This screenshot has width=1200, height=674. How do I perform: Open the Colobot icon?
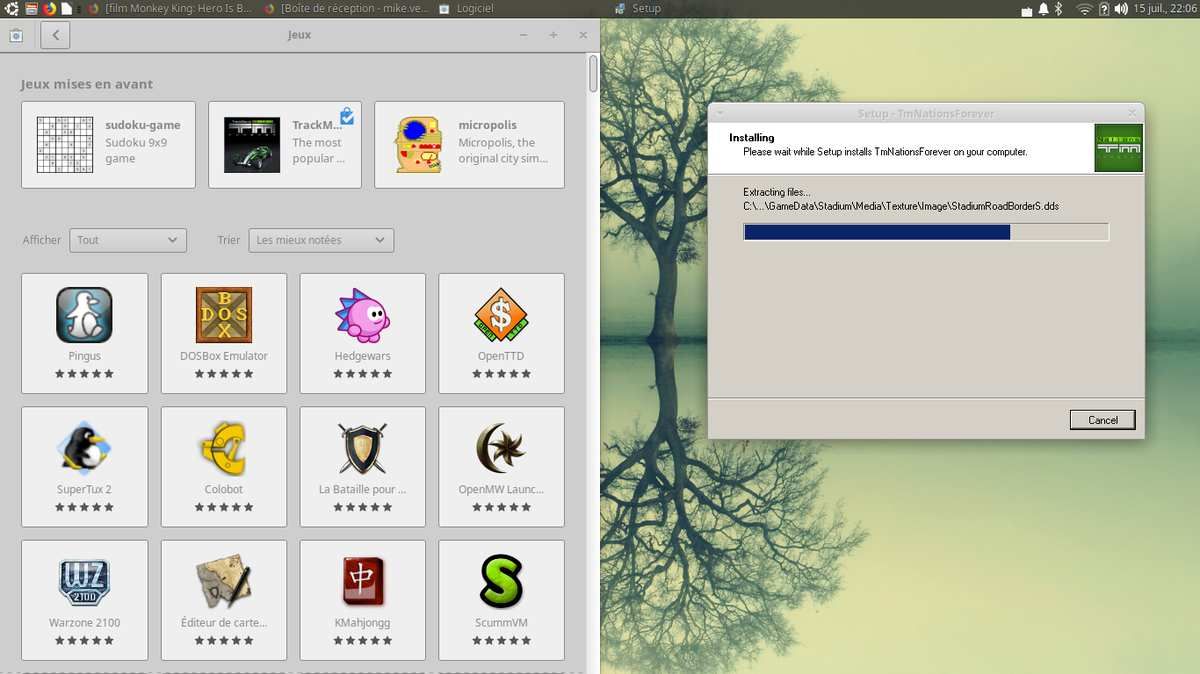coord(224,448)
